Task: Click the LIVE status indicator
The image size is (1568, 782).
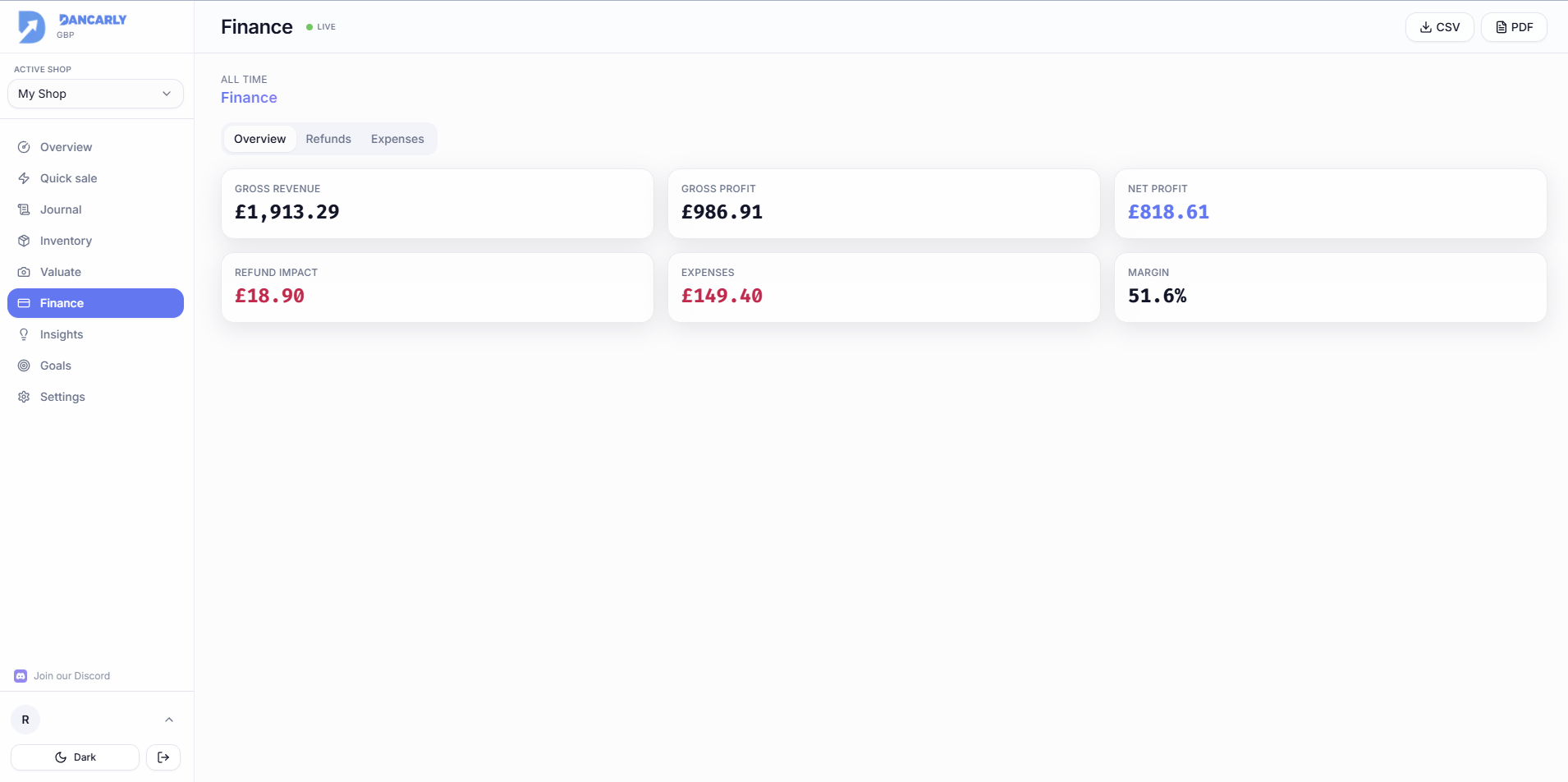Action: pos(321,27)
